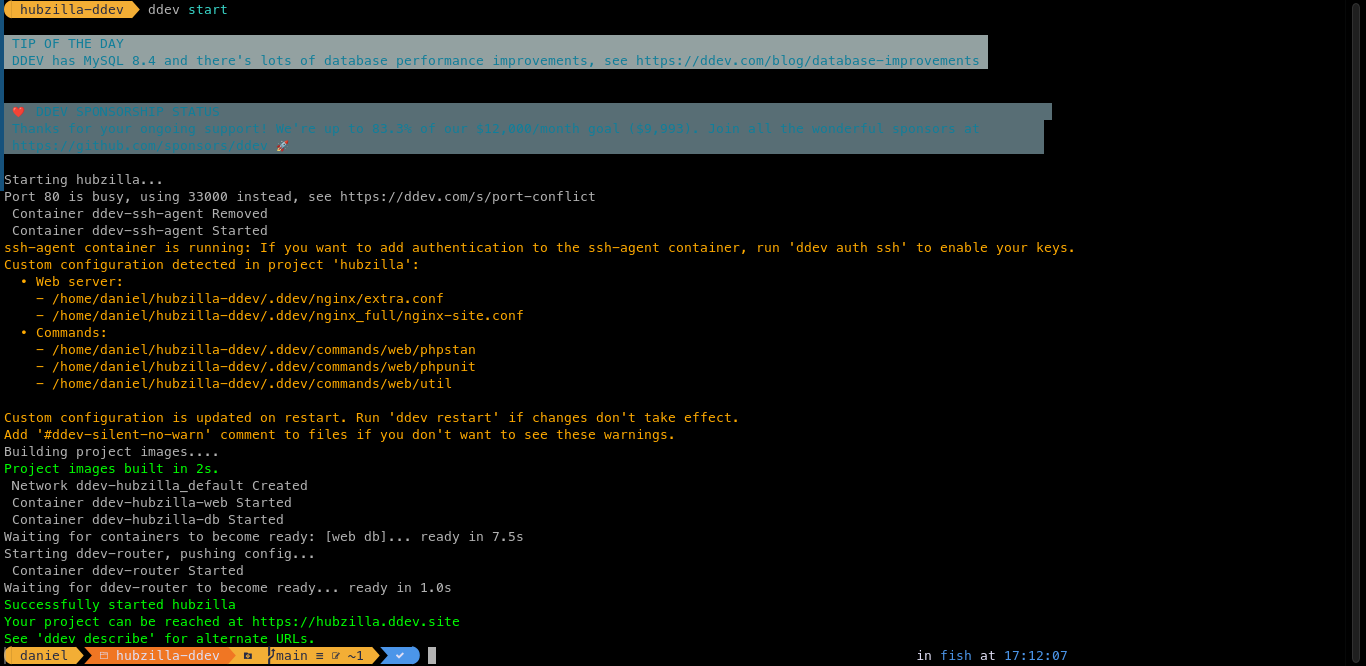The height and width of the screenshot is (666, 1366).
Task: Click the 'ddev describe' hint line
Action: pyautogui.click(x=160, y=639)
